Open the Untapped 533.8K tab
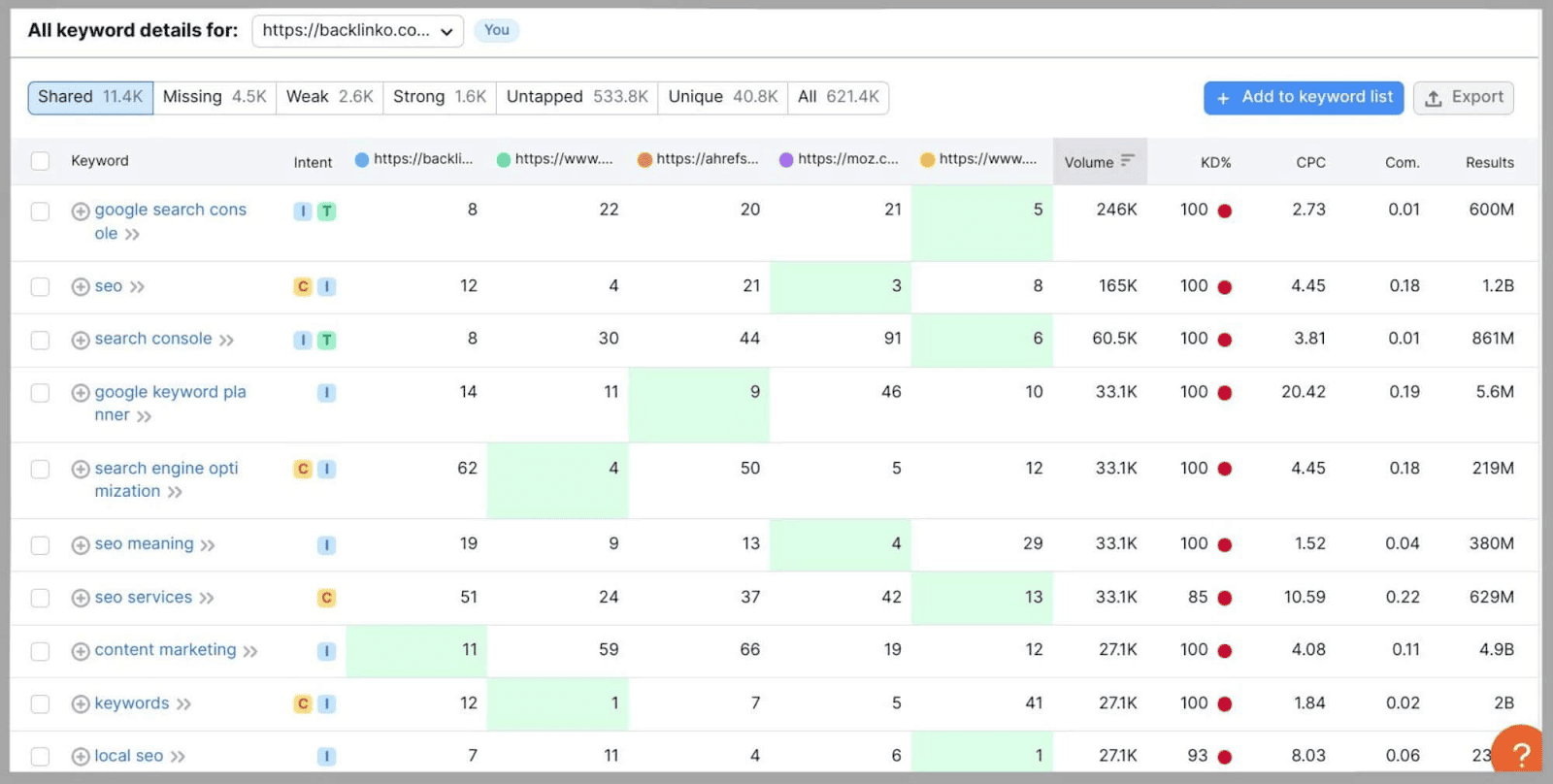This screenshot has width=1553, height=784. pyautogui.click(x=577, y=97)
